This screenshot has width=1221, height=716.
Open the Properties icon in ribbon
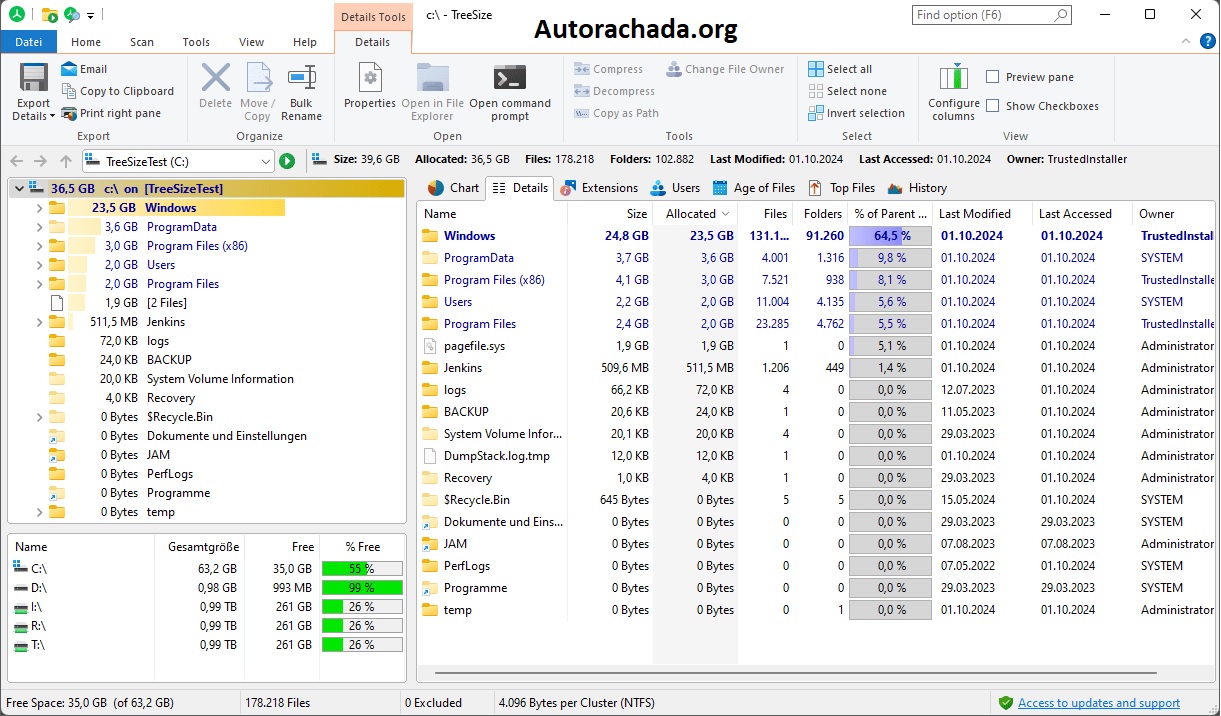coord(370,78)
